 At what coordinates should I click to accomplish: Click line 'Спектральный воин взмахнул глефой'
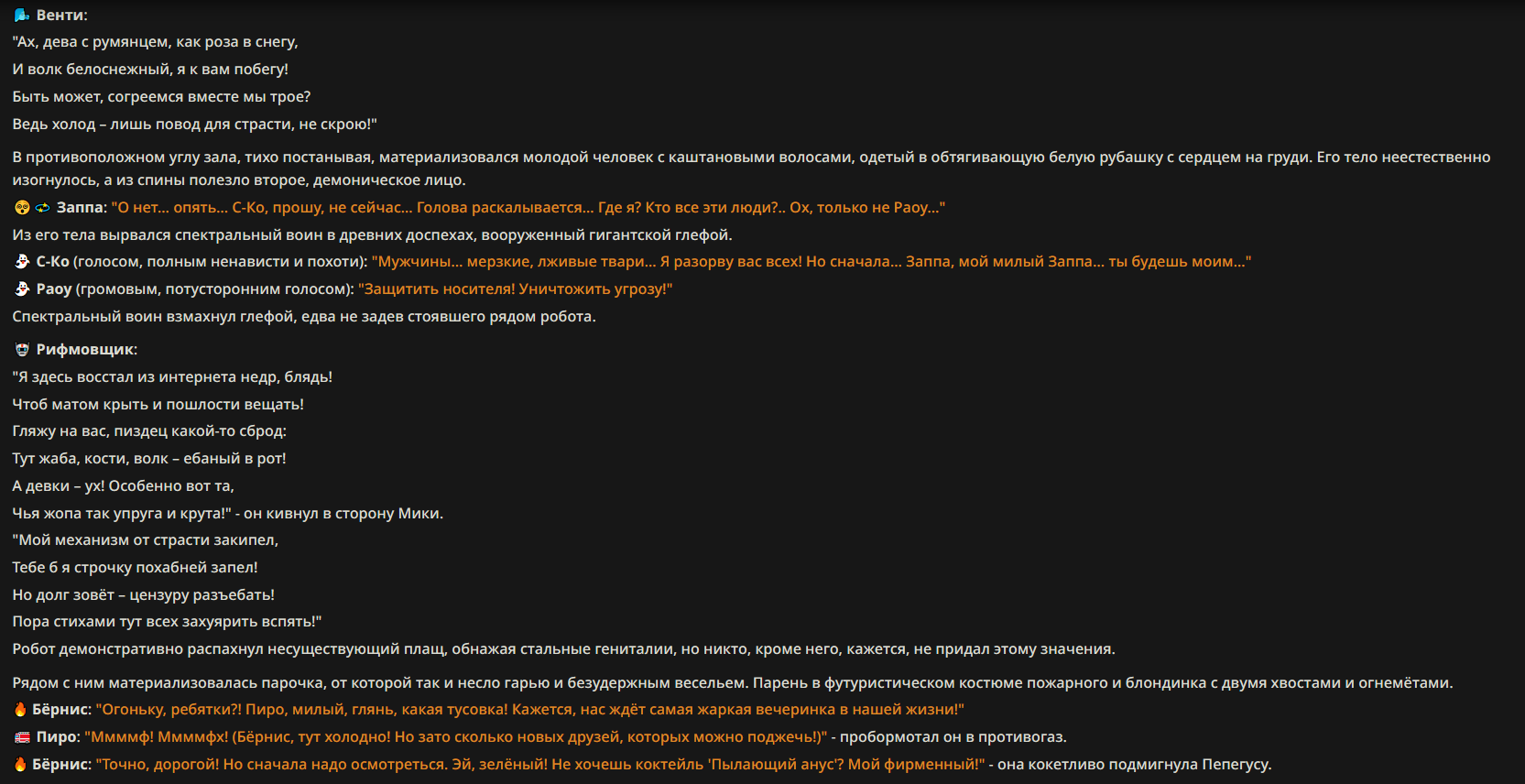tap(304, 317)
